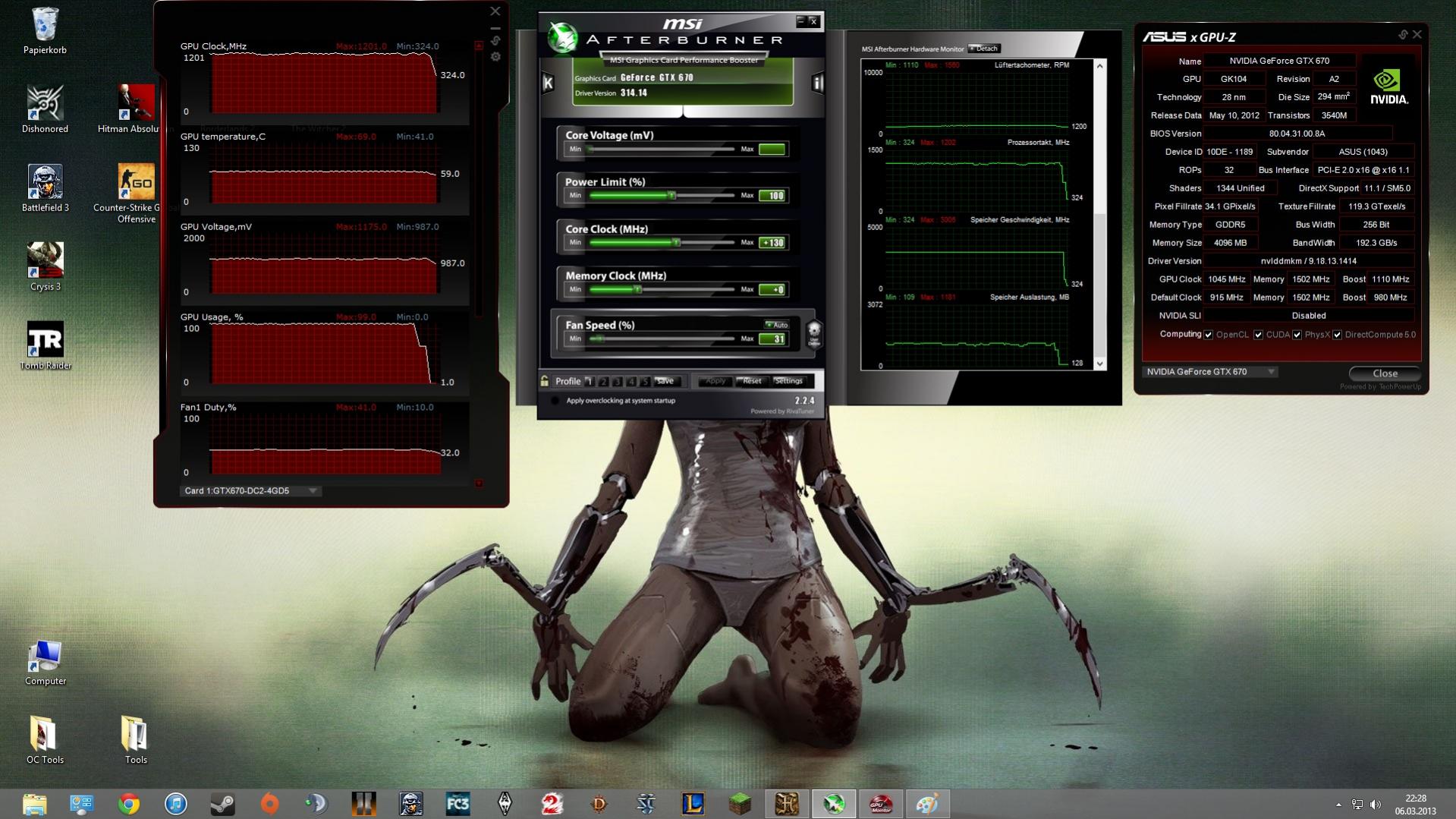
Task: Click the Counter-Strike Global Offensive shortcut
Action: (135, 194)
